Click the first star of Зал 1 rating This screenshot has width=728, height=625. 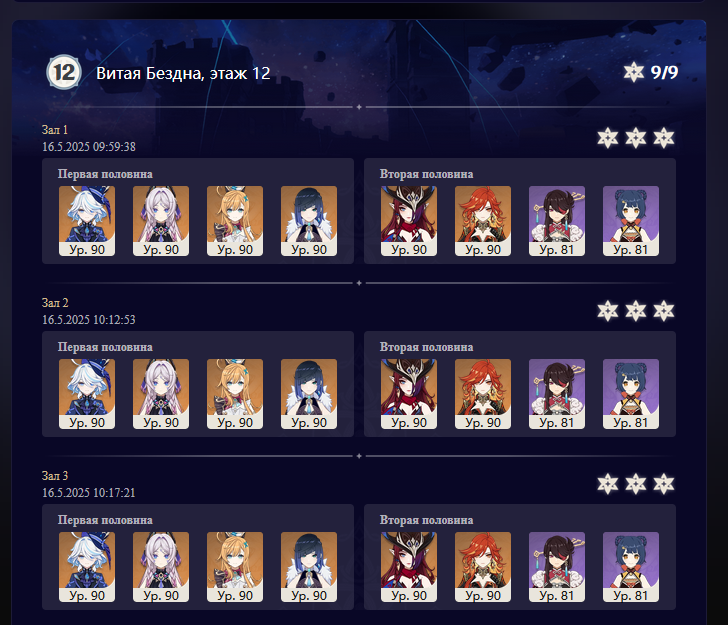[x=608, y=138]
